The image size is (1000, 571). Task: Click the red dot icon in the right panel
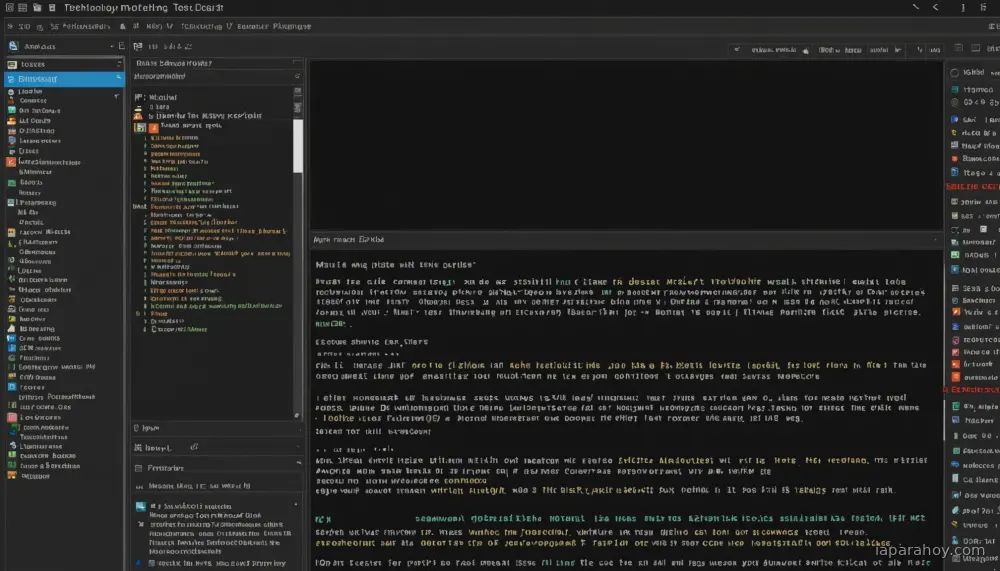(955, 159)
